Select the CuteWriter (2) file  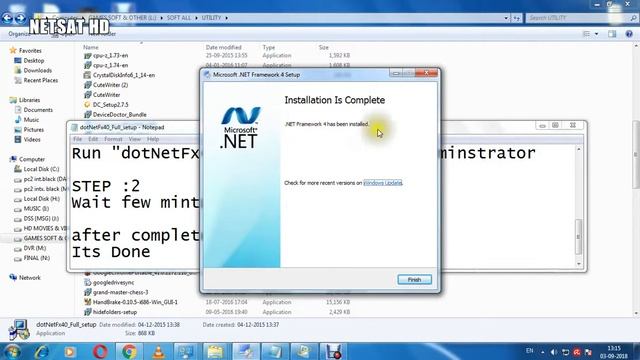pos(110,85)
